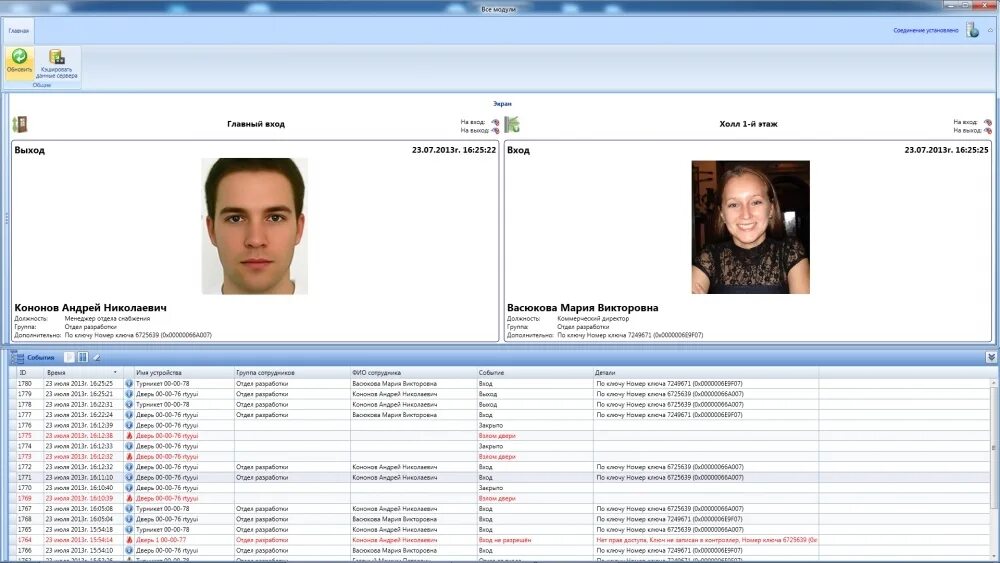Click 'Соединение установлено' status text
Viewport: 1000px width, 563px height.
click(x=925, y=30)
